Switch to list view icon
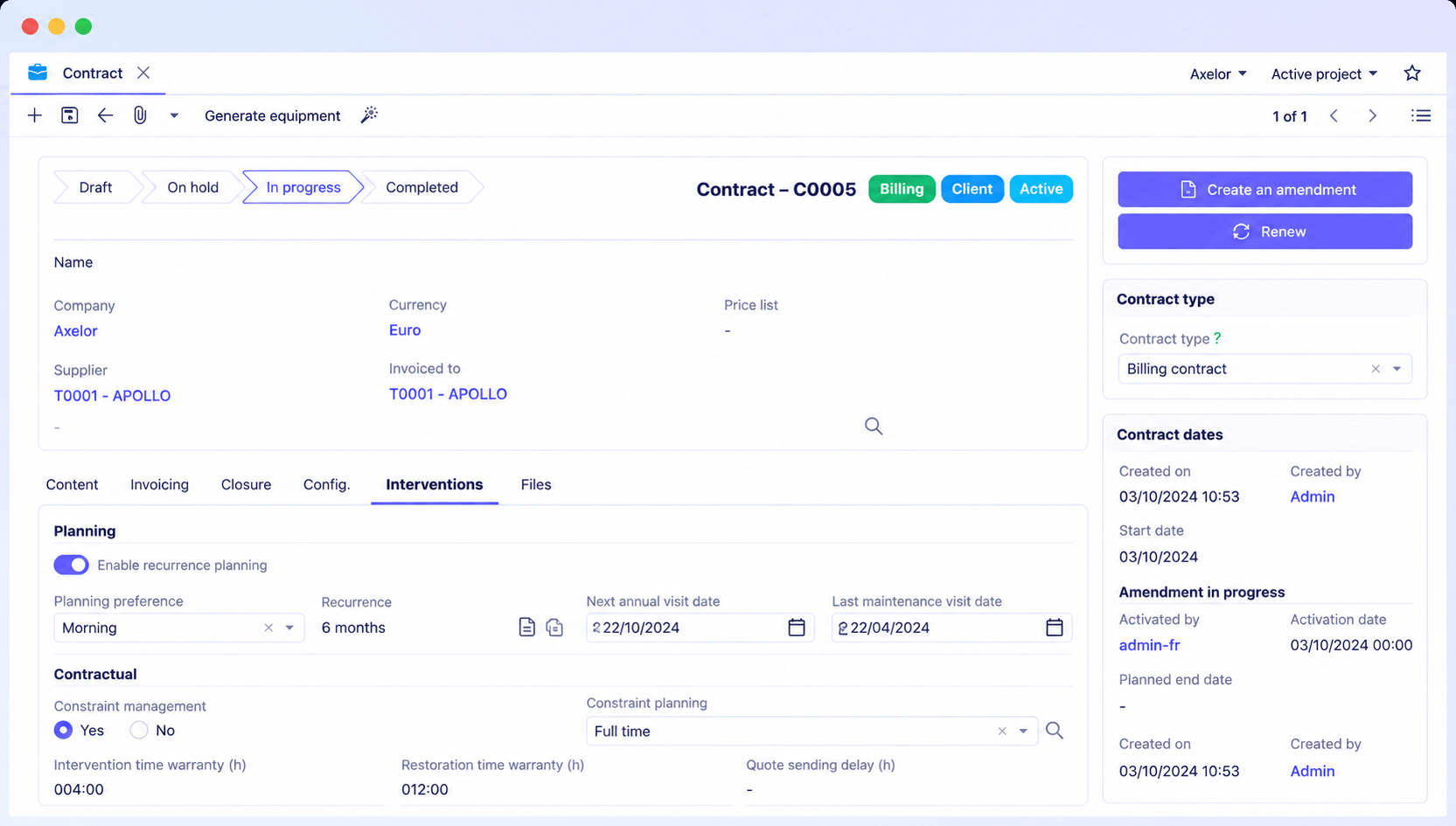 (1421, 115)
